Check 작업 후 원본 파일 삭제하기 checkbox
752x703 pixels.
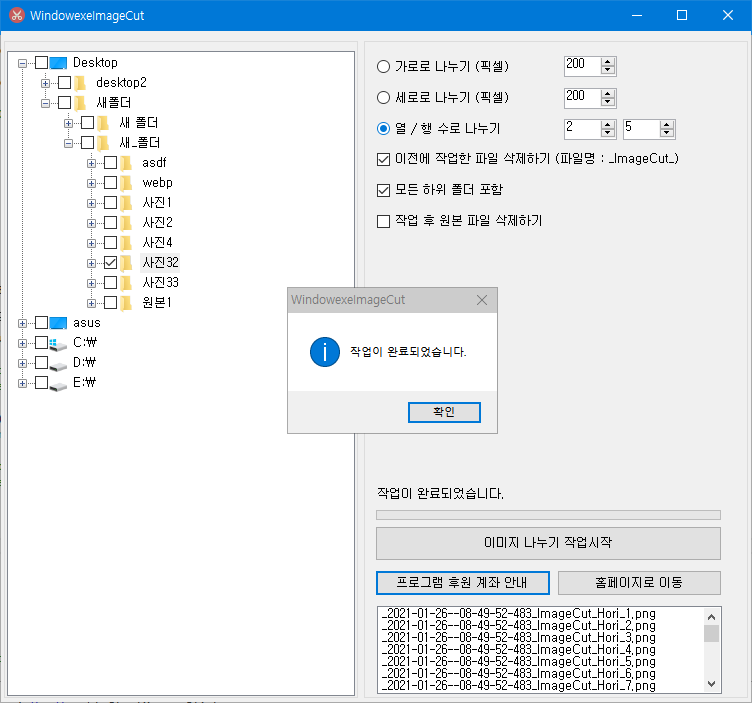(383, 221)
